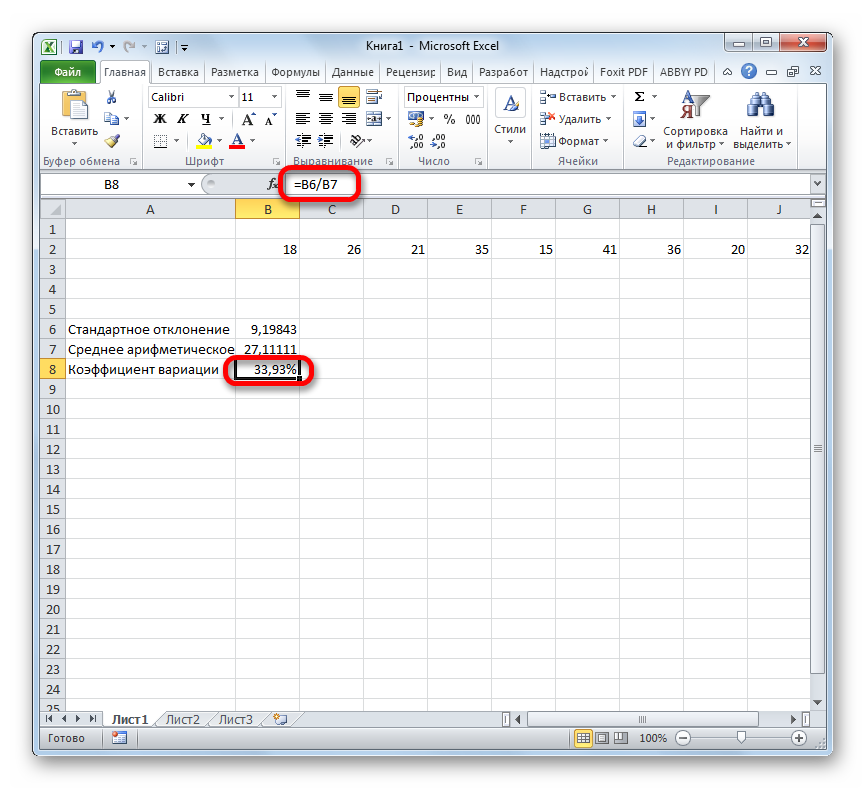Toggle bottom vertical alignment (highlighted)

tap(349, 98)
